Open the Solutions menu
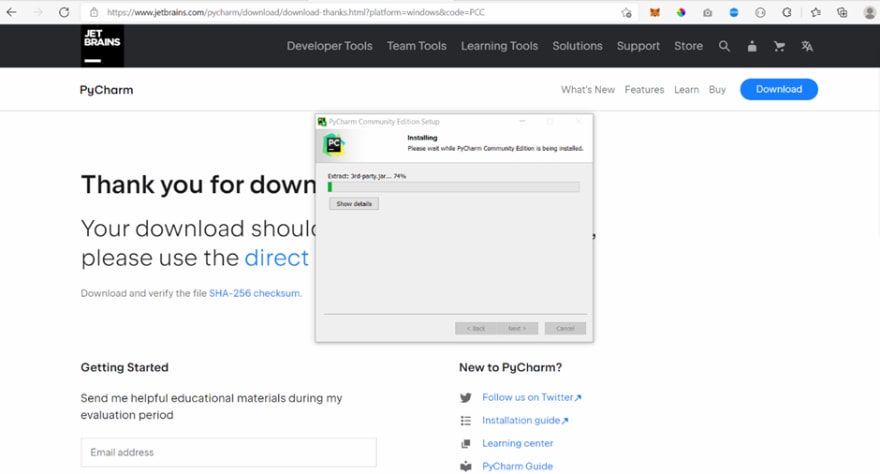Viewport: 880px width, 474px height. click(x=577, y=46)
